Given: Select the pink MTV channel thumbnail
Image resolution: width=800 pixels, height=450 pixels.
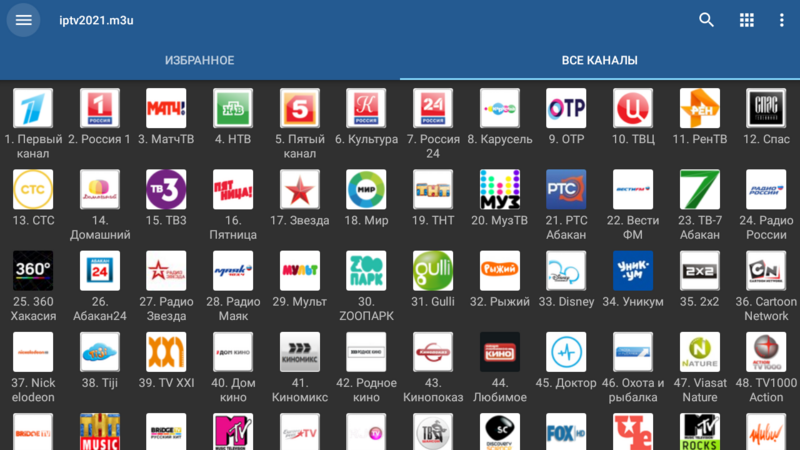Looking at the screenshot, I should click(233, 432).
